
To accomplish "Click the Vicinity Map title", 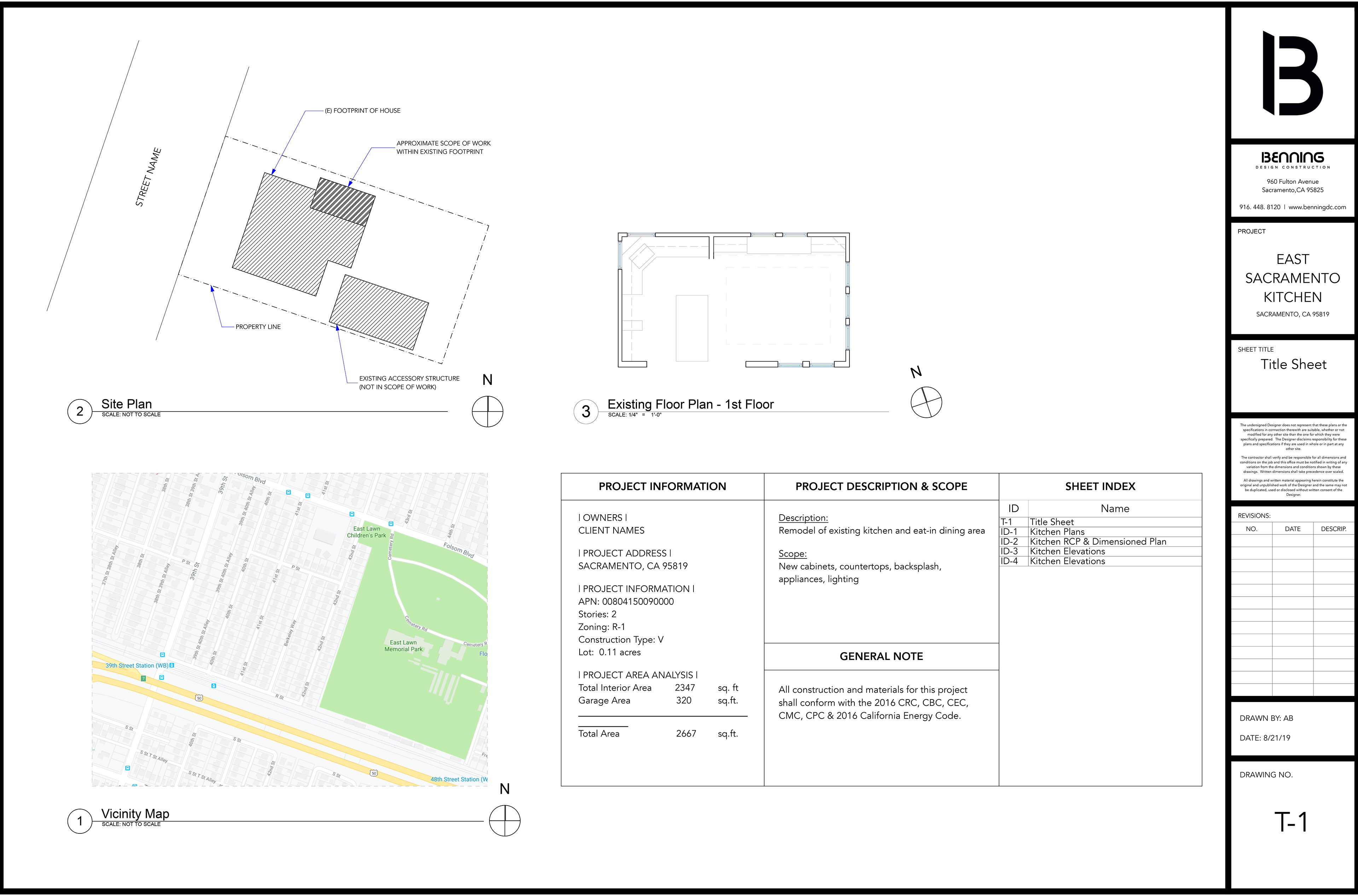I will click(x=135, y=813).
